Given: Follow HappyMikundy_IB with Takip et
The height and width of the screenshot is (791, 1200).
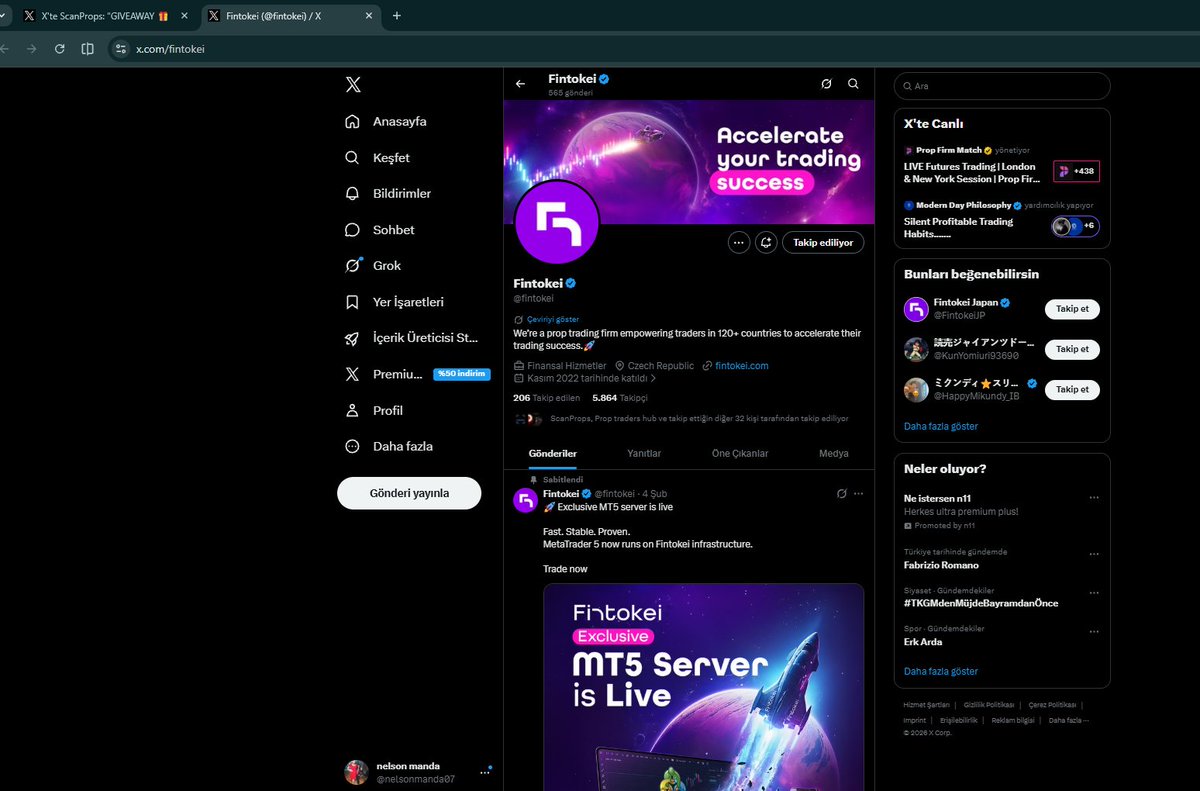Looking at the screenshot, I should (x=1072, y=389).
